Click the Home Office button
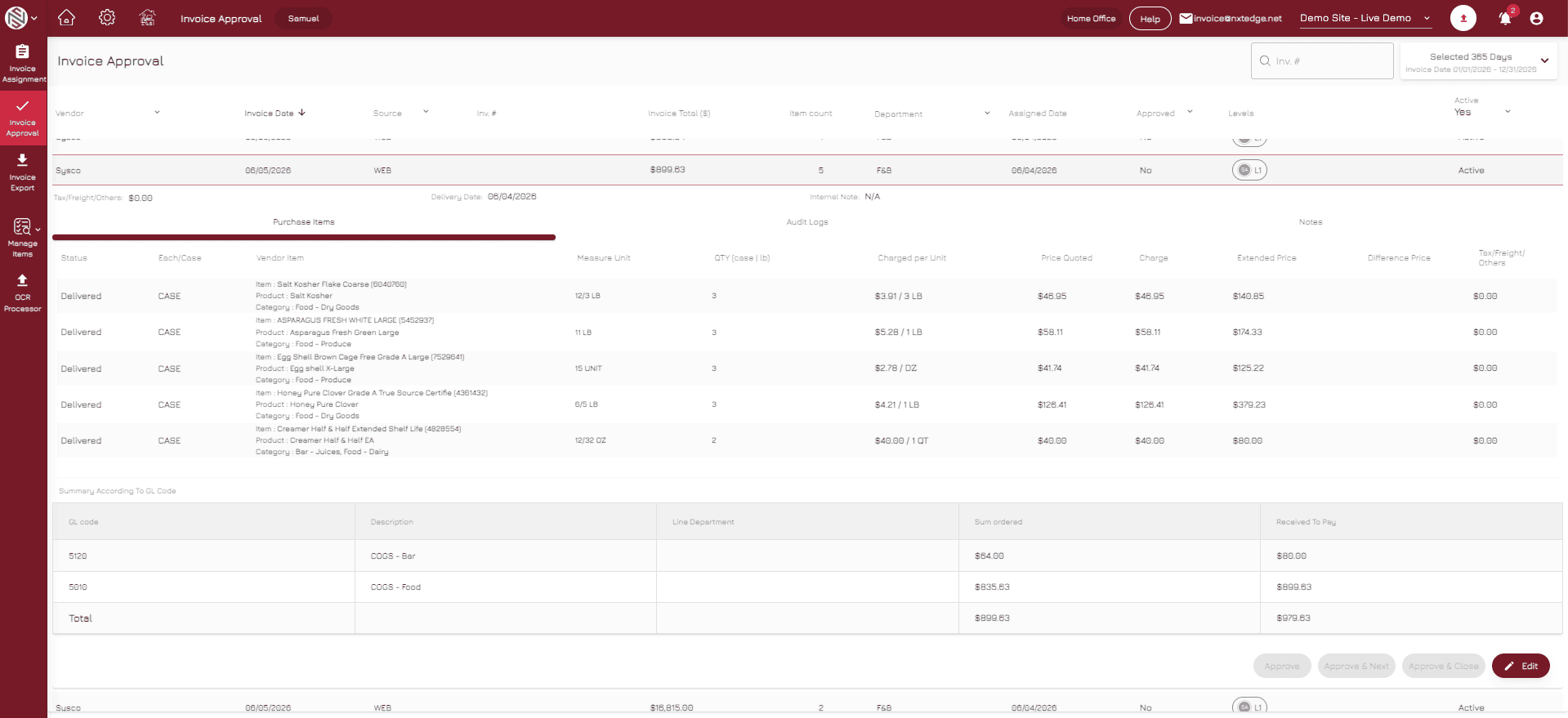Image resolution: width=1568 pixels, height=718 pixels. click(1091, 18)
